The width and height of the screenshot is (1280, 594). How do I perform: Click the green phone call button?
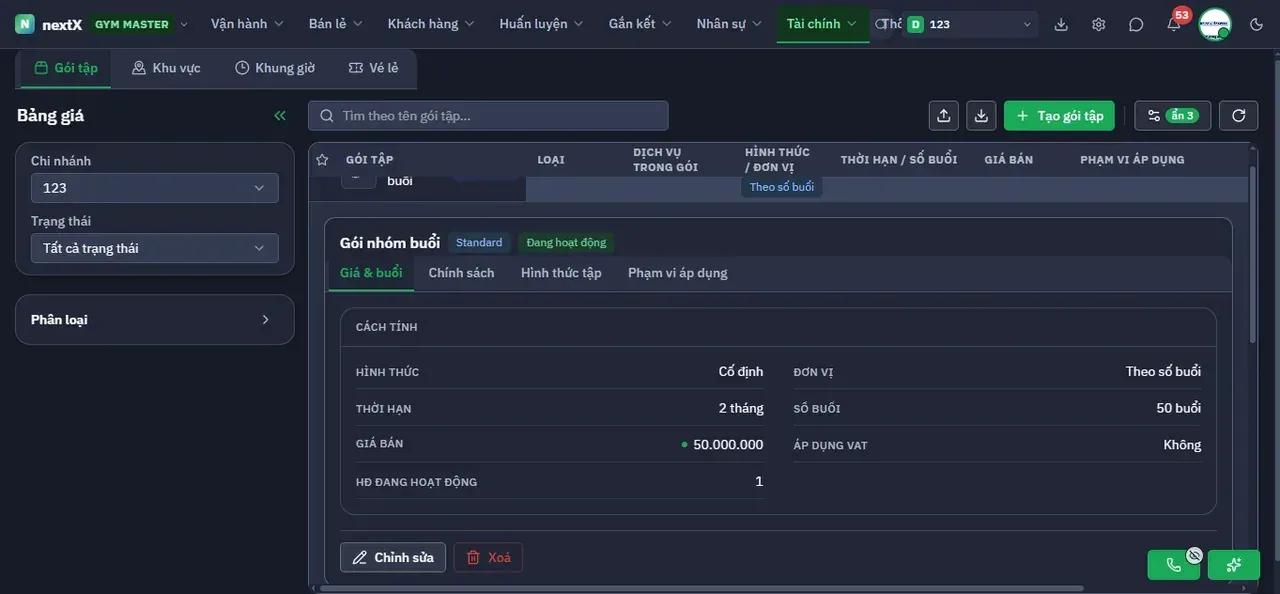point(1174,565)
